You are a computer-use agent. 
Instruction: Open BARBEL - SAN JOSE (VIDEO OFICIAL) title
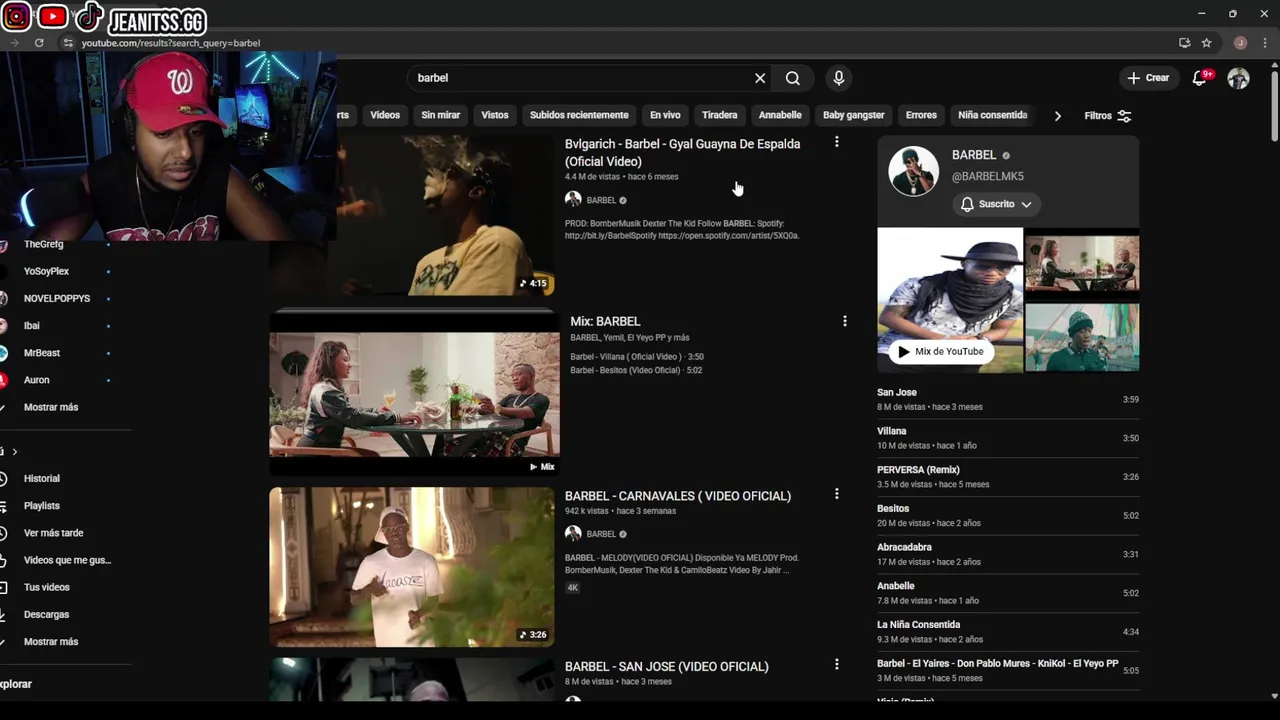pyautogui.click(x=667, y=666)
